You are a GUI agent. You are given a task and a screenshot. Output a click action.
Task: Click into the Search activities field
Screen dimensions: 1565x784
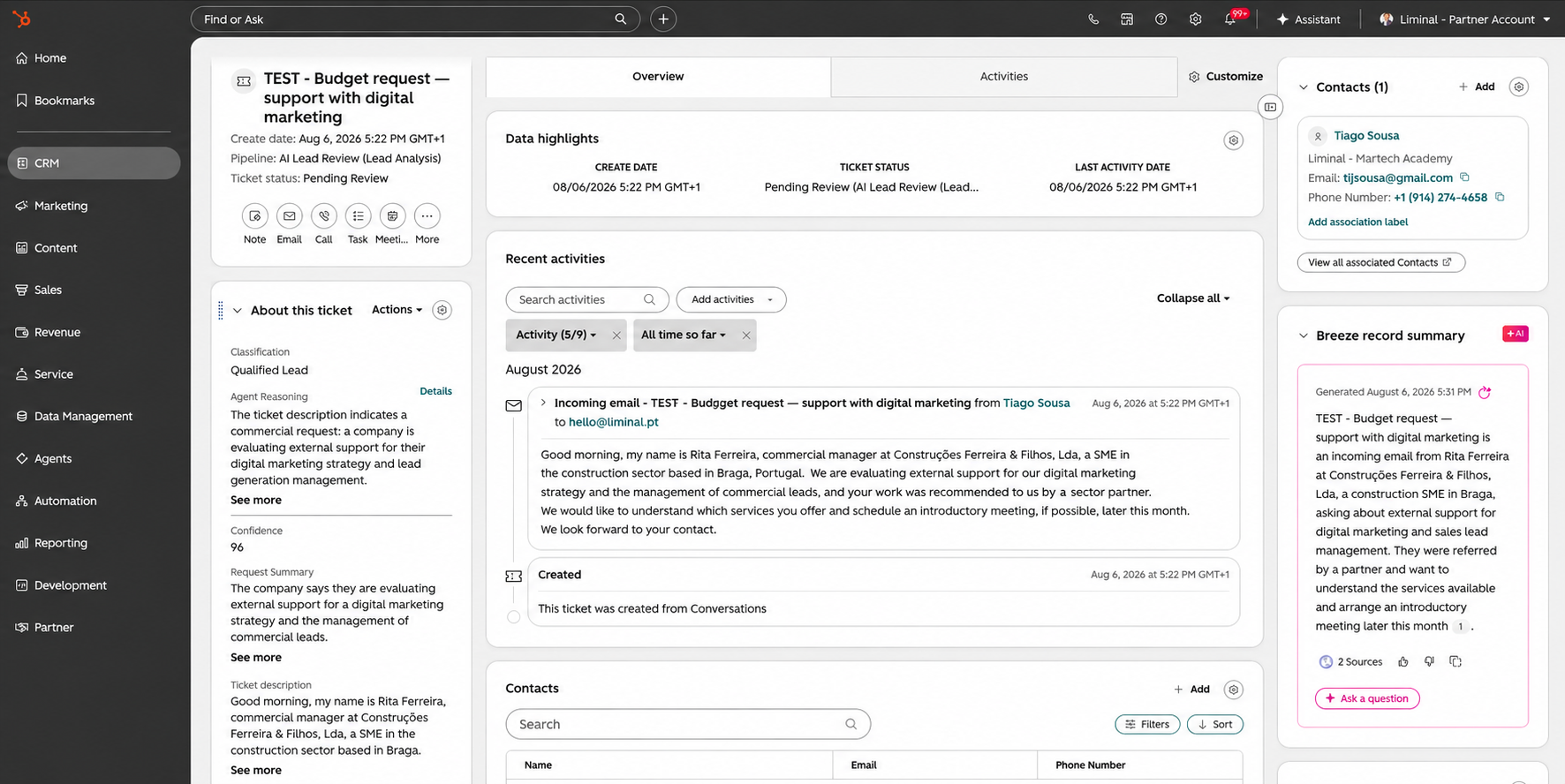coord(587,299)
